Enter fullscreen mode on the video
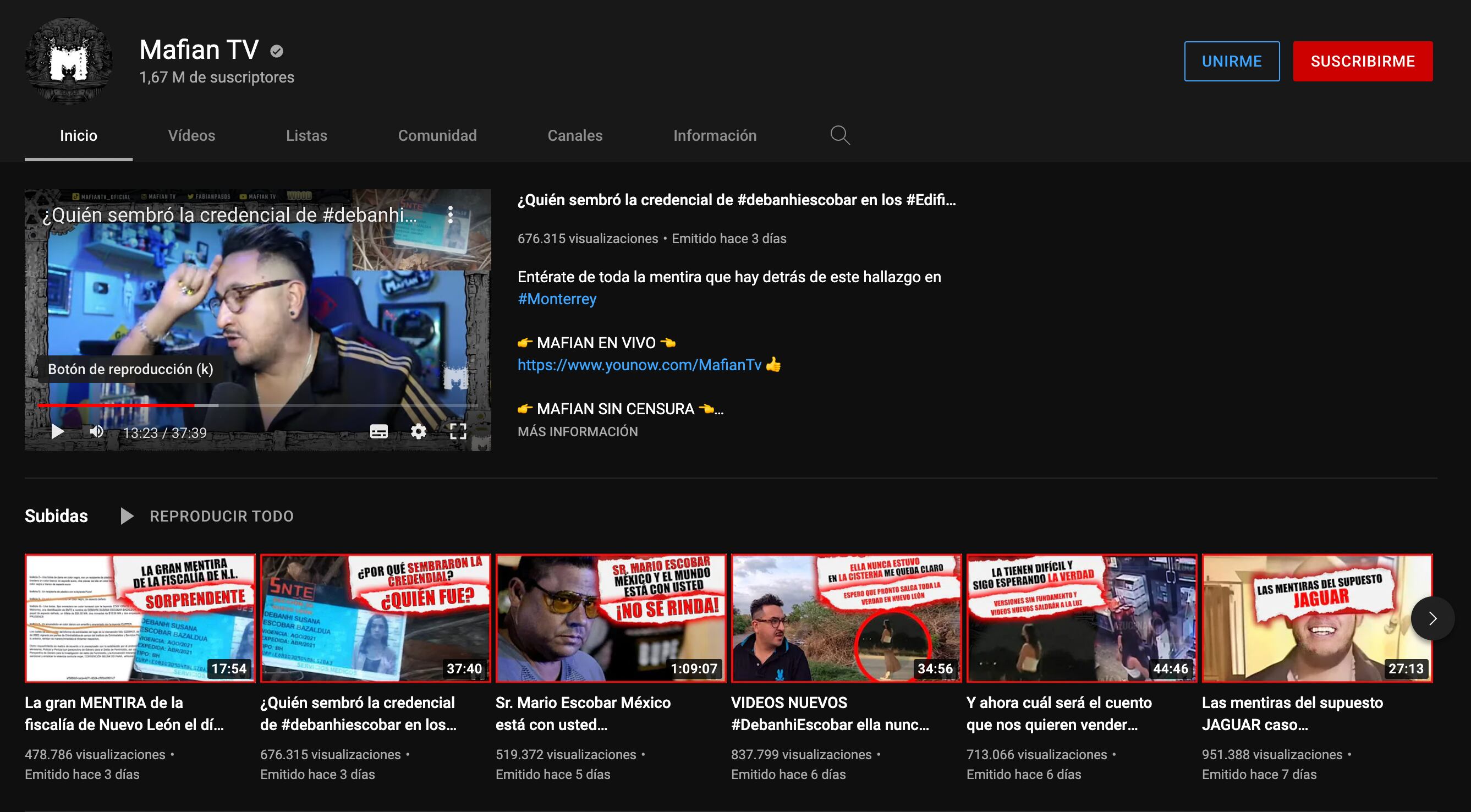Screen dimensions: 1471x812 click(458, 432)
